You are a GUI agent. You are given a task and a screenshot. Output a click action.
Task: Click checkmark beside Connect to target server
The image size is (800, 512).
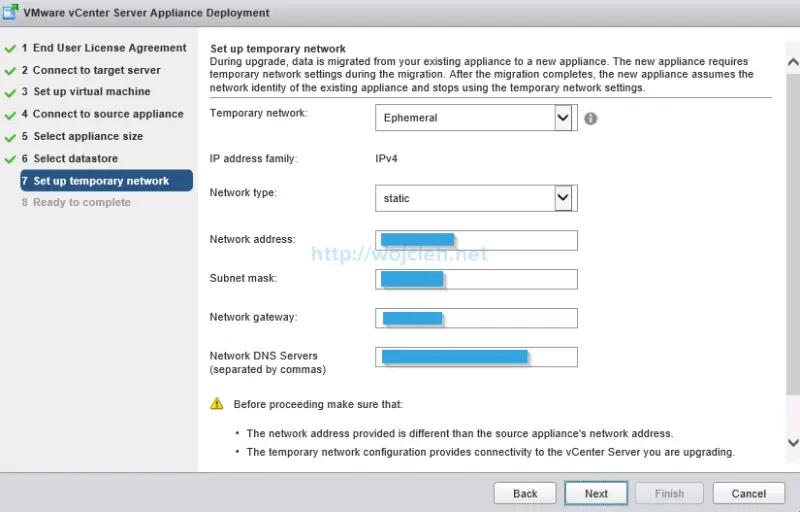click(10, 71)
